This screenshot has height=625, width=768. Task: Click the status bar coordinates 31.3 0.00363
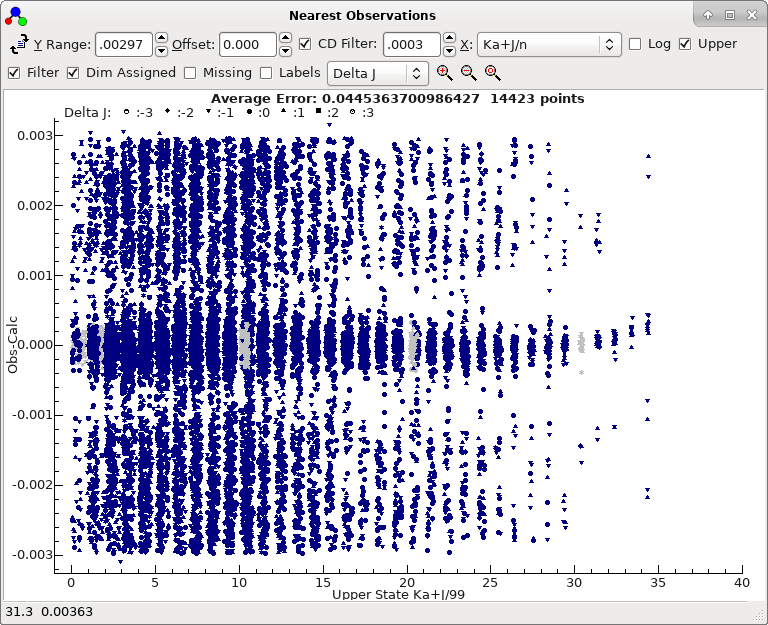coord(49,612)
